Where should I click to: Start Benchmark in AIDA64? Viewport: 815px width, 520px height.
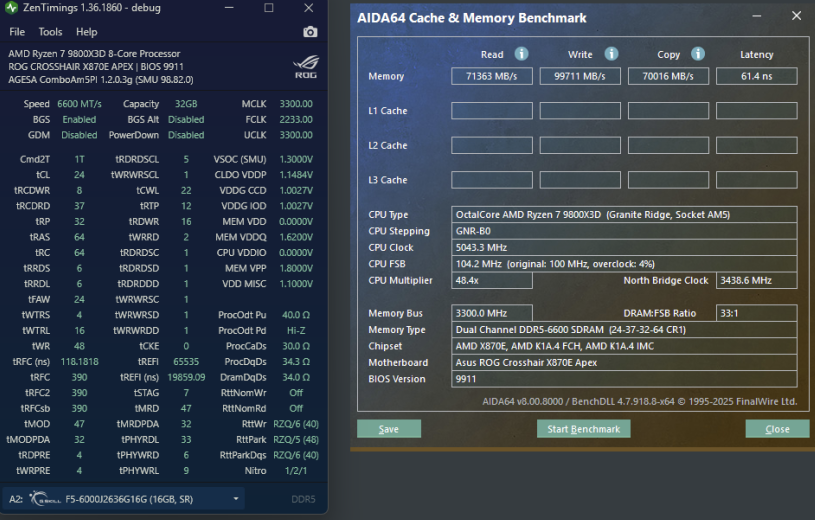(583, 429)
